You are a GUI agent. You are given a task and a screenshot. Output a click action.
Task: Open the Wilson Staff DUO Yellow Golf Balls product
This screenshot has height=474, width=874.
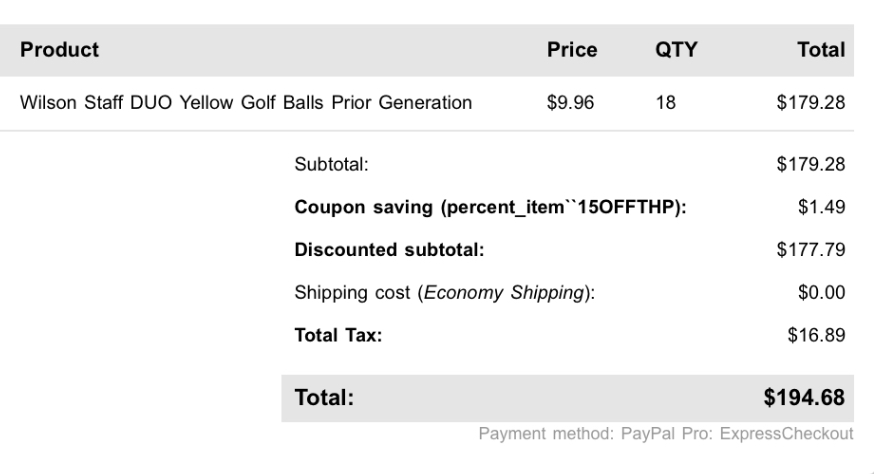(x=246, y=102)
